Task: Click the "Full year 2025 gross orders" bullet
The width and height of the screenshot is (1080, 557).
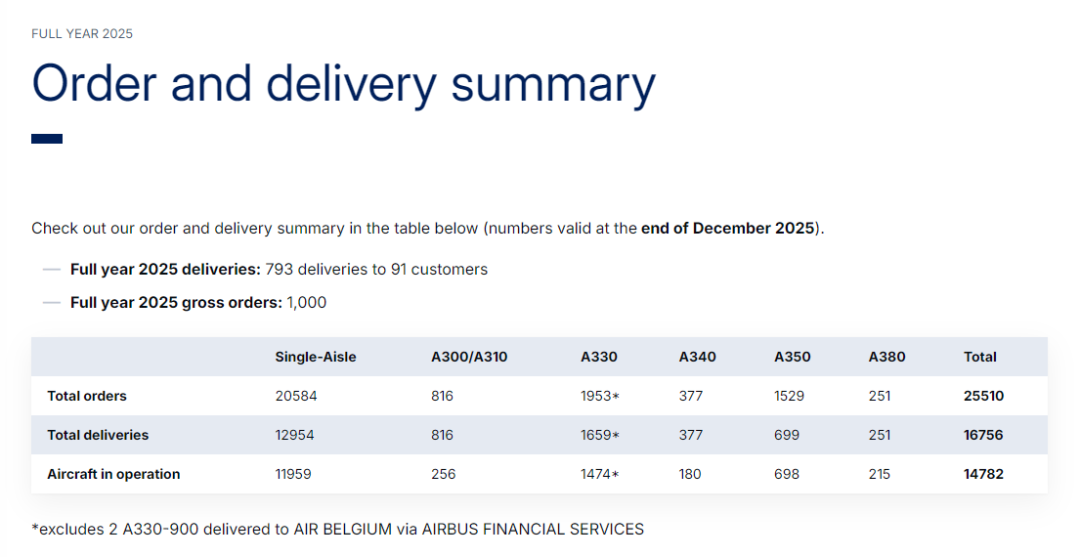Action: coord(198,302)
